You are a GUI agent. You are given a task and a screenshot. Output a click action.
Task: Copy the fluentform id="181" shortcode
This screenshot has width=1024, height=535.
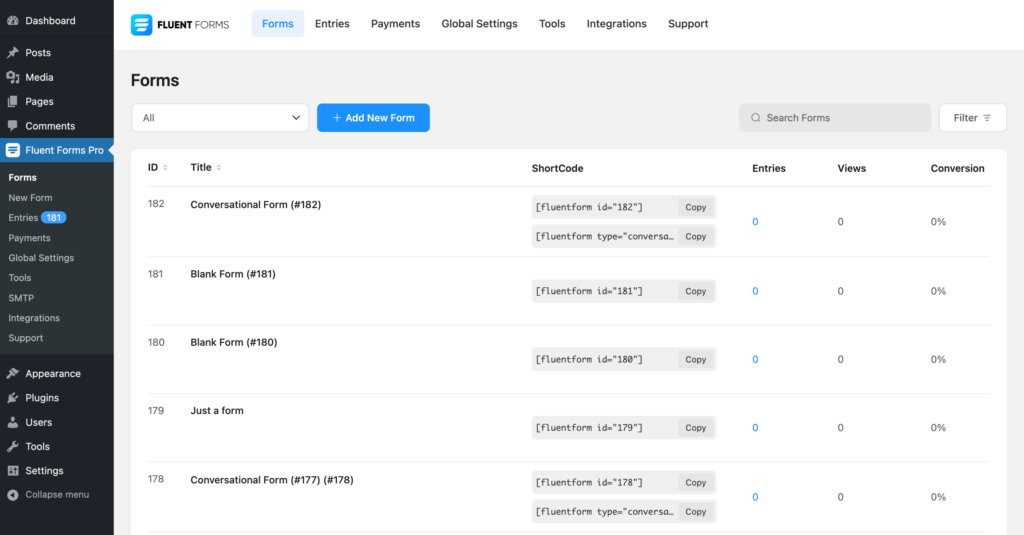click(696, 291)
